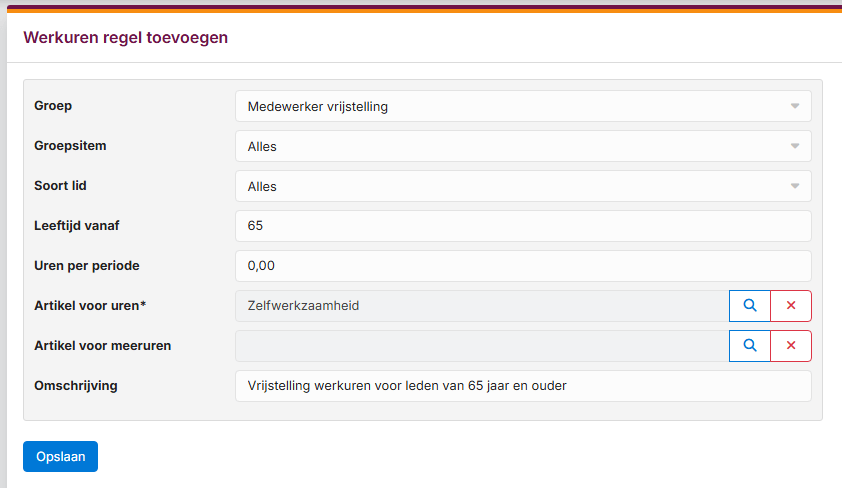Viewport: 842px width, 488px height.
Task: Save with the Opslaan button
Action: 60,456
